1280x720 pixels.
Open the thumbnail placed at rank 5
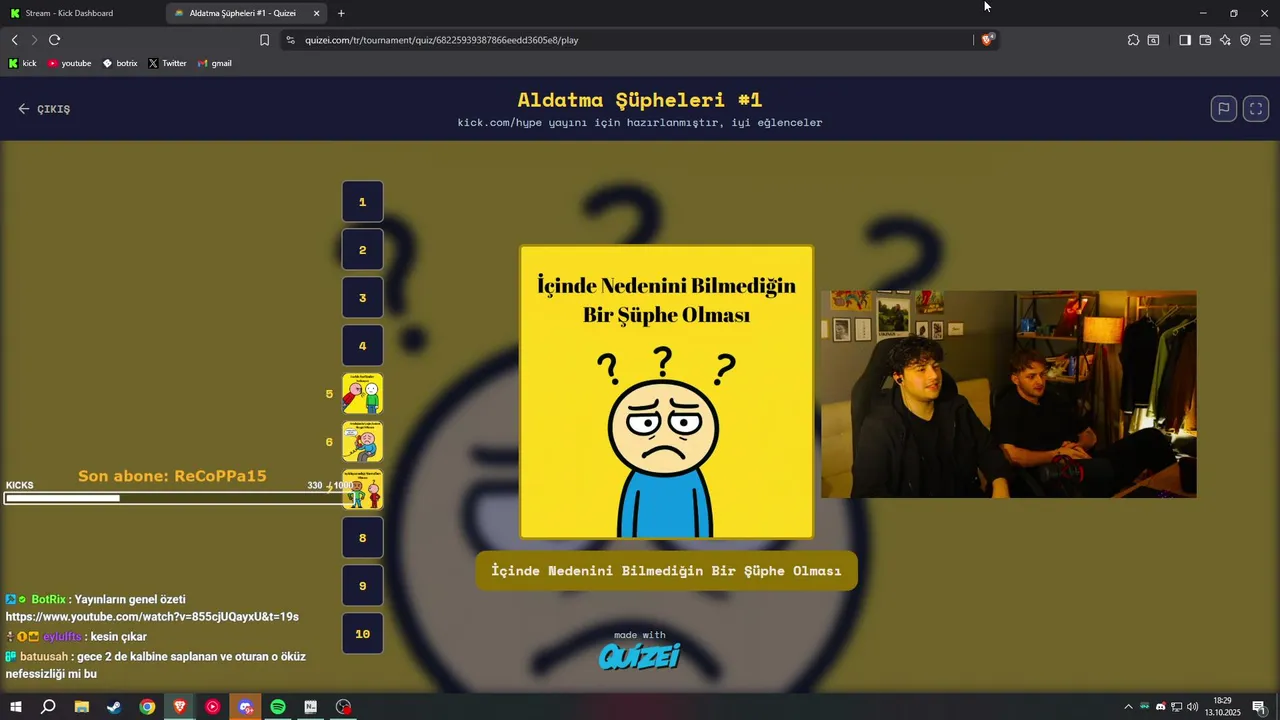point(363,394)
